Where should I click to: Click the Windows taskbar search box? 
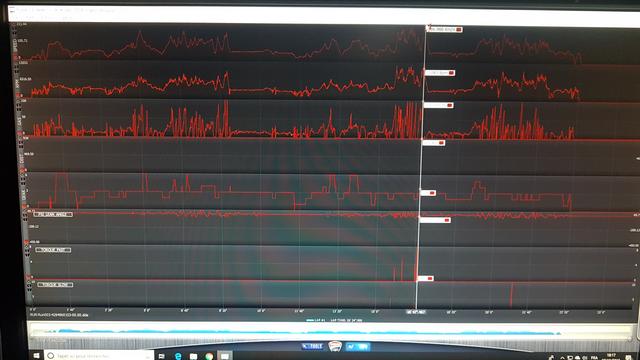[x=99, y=356]
